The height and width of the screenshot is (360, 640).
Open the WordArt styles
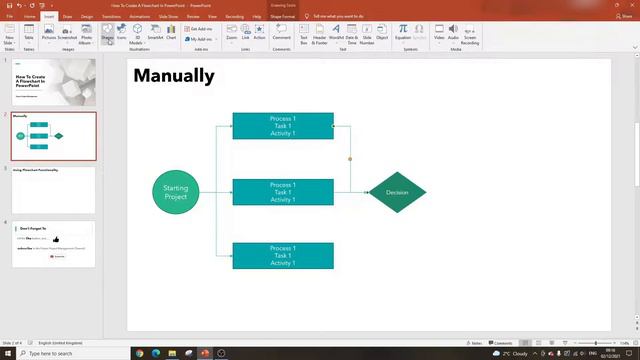tap(336, 33)
